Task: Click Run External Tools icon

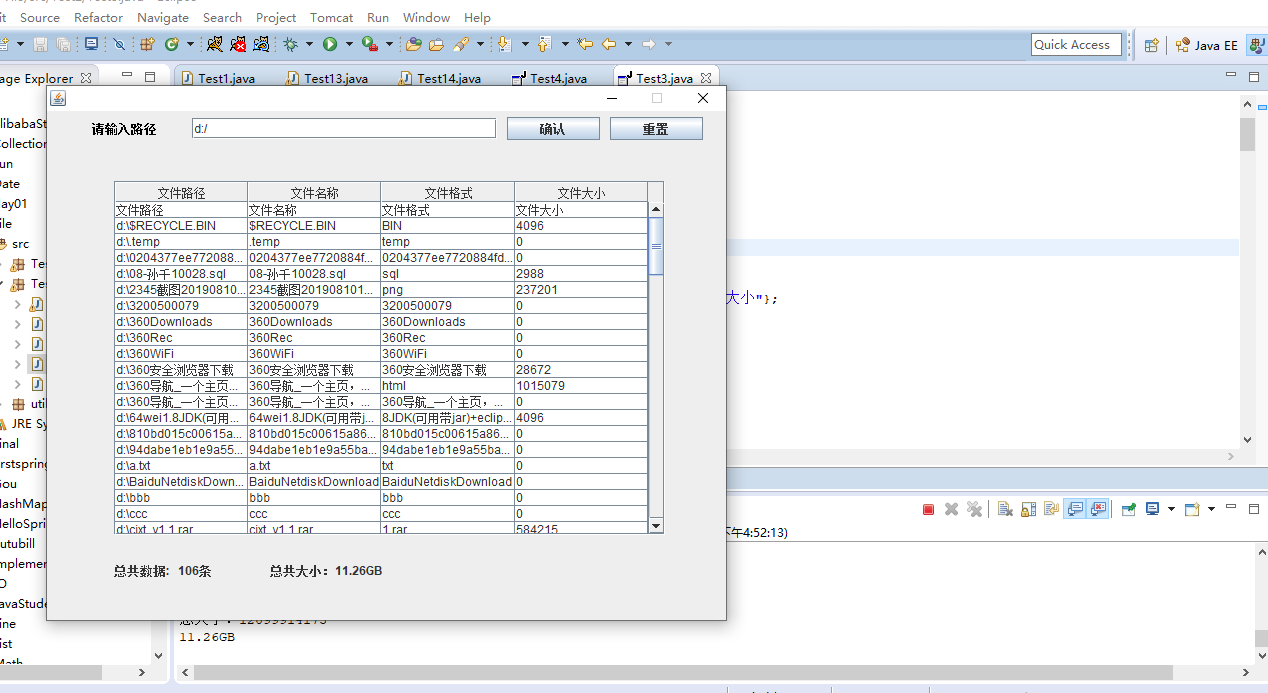Action: (x=370, y=44)
